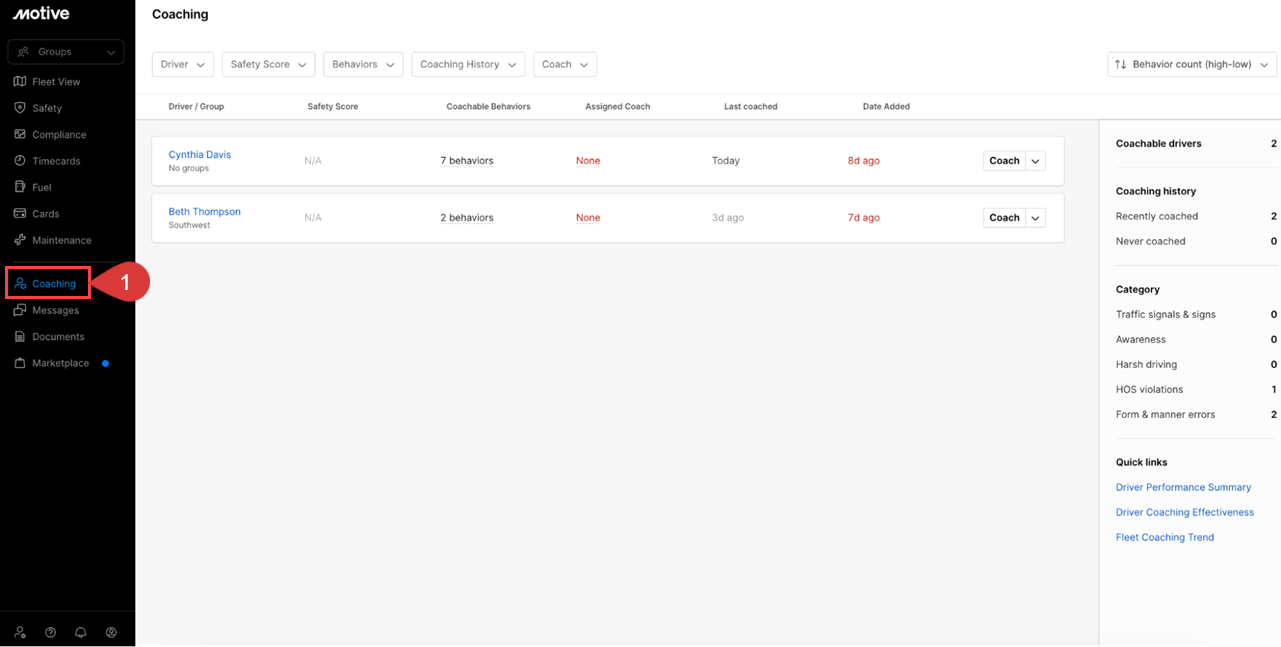The image size is (1281, 647).
Task: Select Messages in the sidebar menu
Action: pyautogui.click(x=55, y=310)
